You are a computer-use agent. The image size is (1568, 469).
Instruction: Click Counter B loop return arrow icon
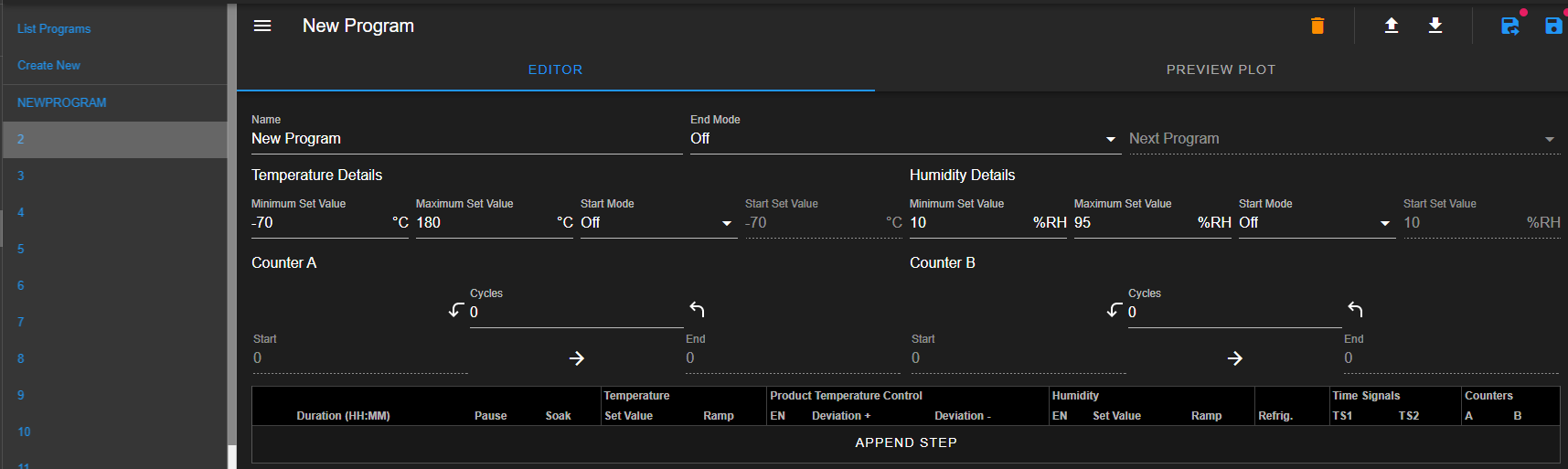point(1355,310)
